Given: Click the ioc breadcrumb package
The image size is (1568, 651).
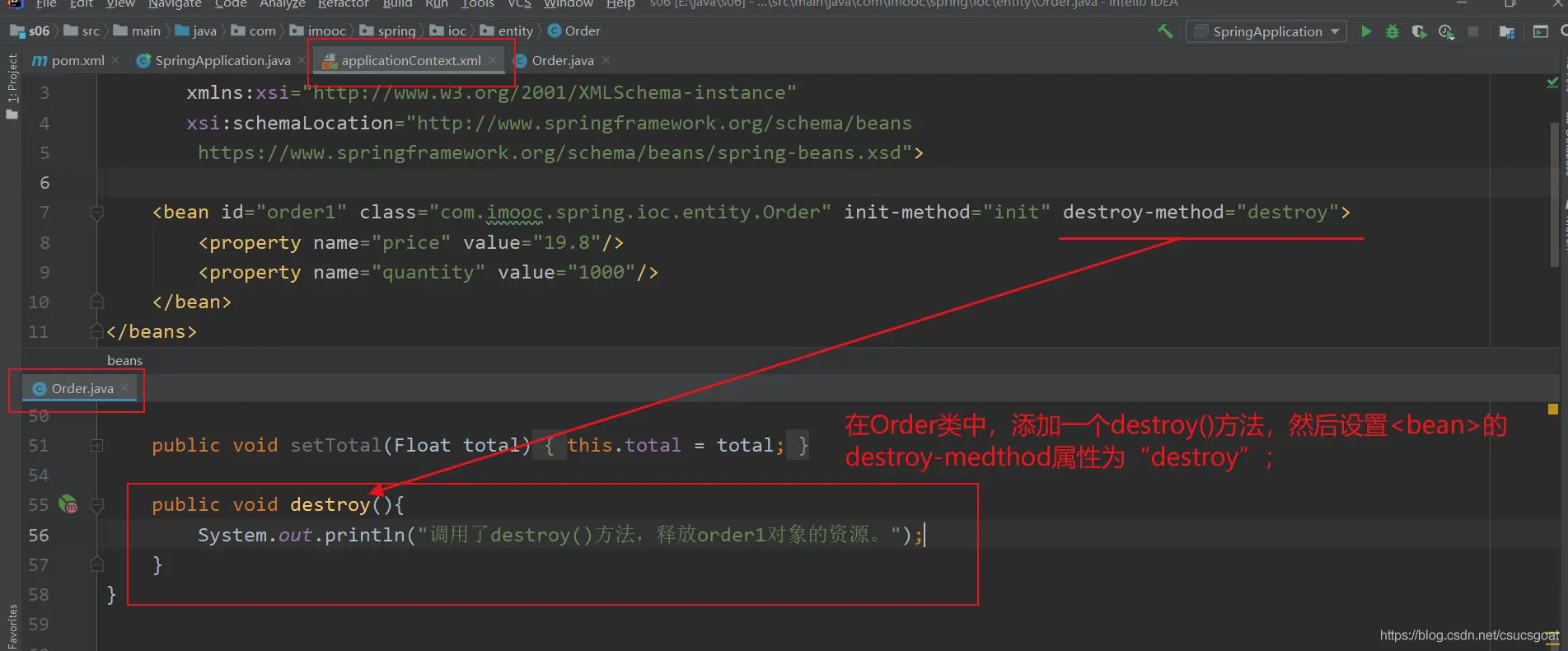Looking at the screenshot, I should tap(448, 31).
